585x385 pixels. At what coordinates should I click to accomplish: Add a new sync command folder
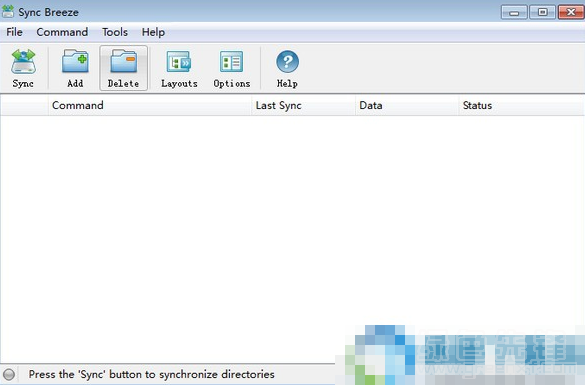[75, 68]
